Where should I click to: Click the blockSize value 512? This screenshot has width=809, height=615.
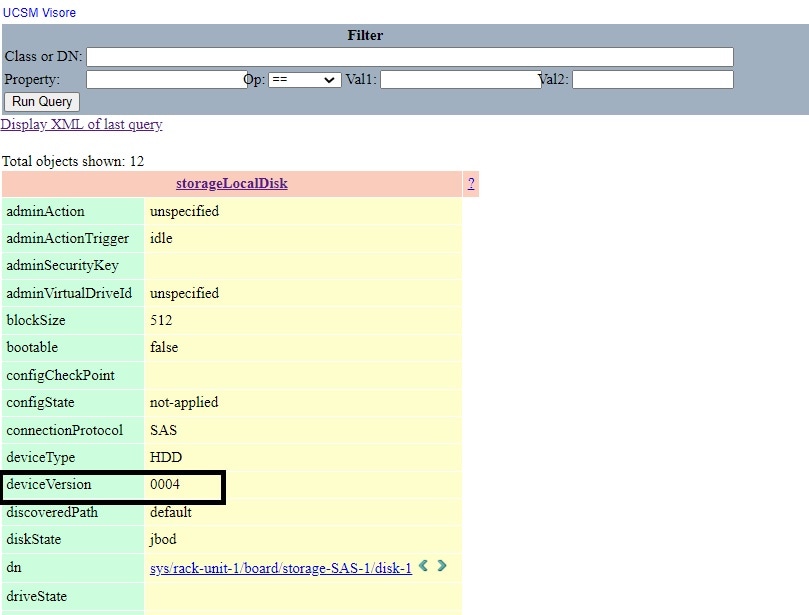coord(161,320)
